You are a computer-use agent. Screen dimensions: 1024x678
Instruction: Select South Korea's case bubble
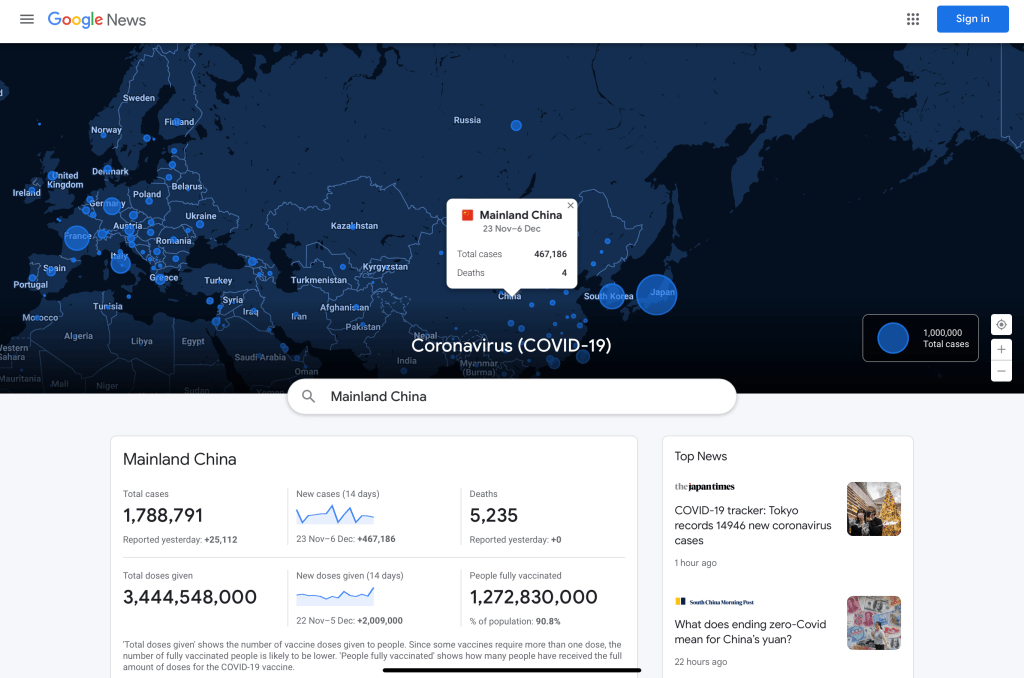click(612, 296)
